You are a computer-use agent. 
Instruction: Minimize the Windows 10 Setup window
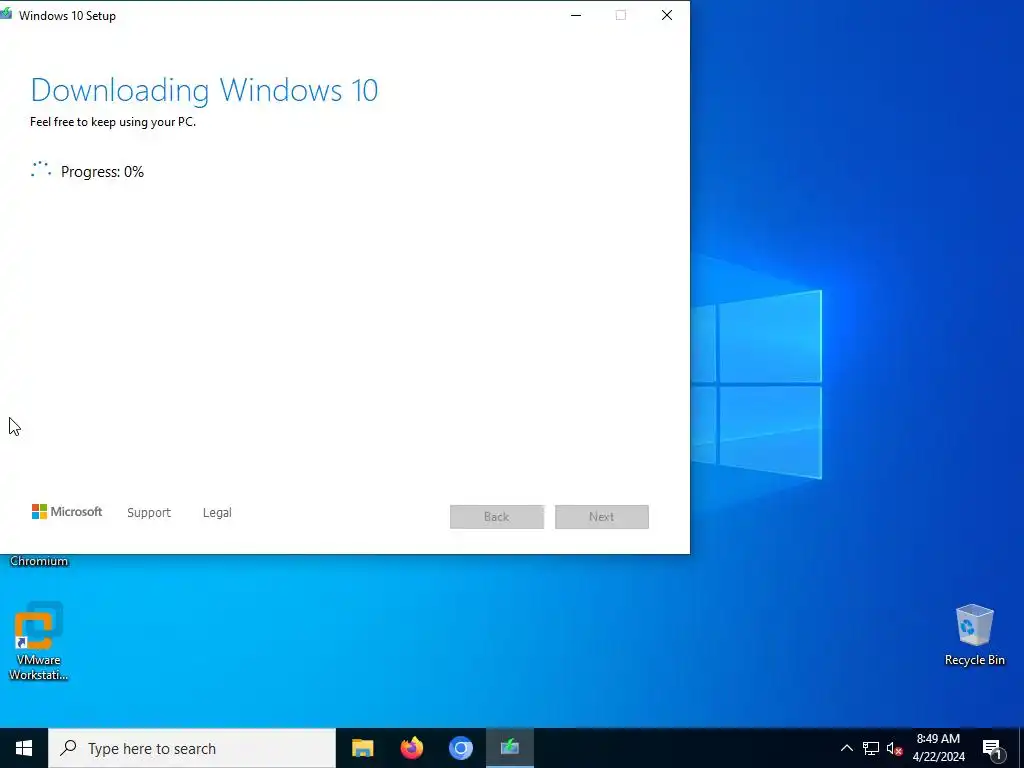tap(576, 15)
